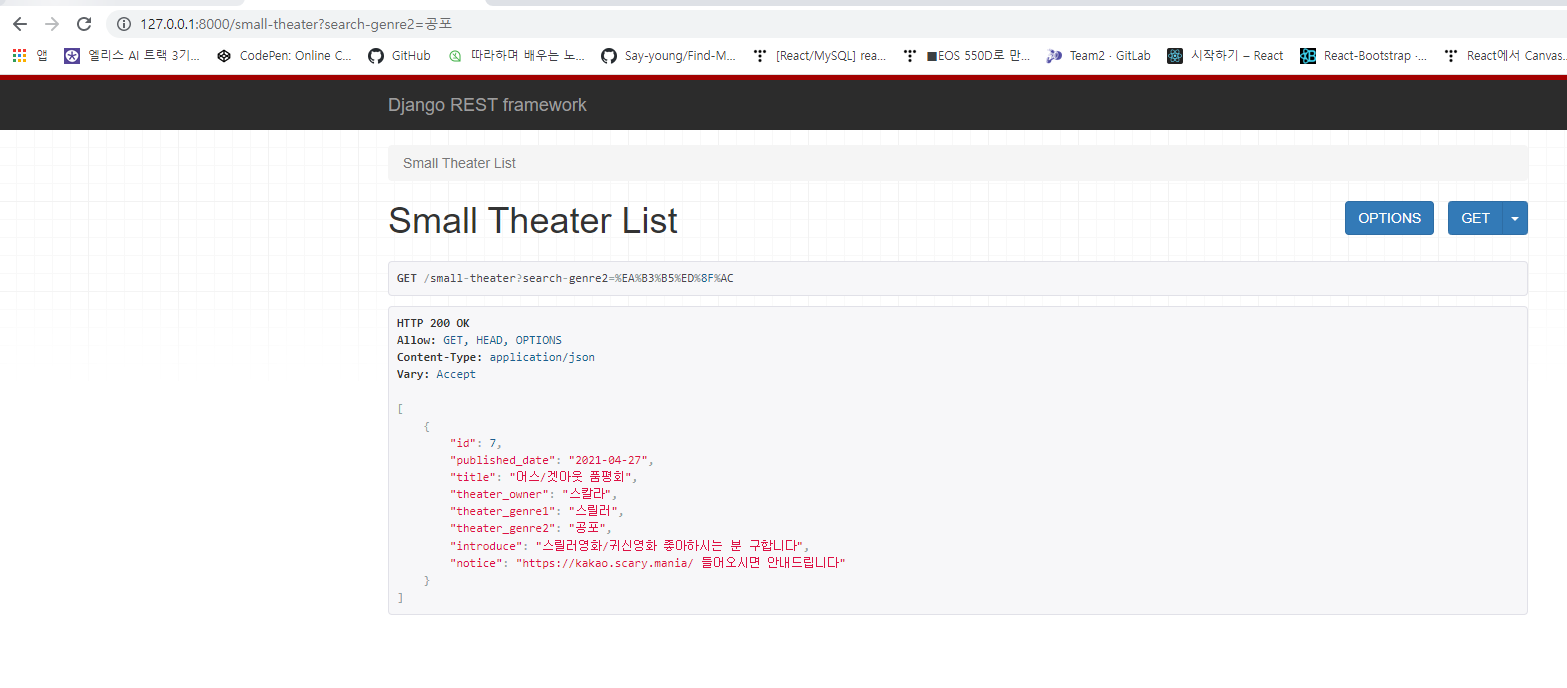Click the Content-Type application/json line
The height and width of the screenshot is (688, 1567).
pos(496,357)
